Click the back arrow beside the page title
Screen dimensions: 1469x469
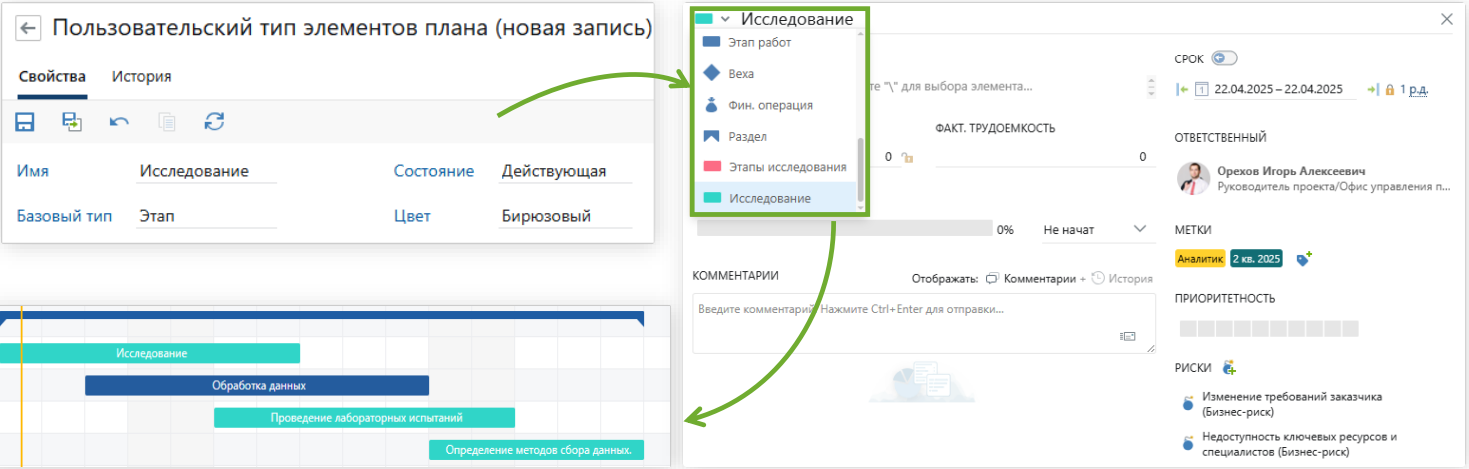(28, 28)
